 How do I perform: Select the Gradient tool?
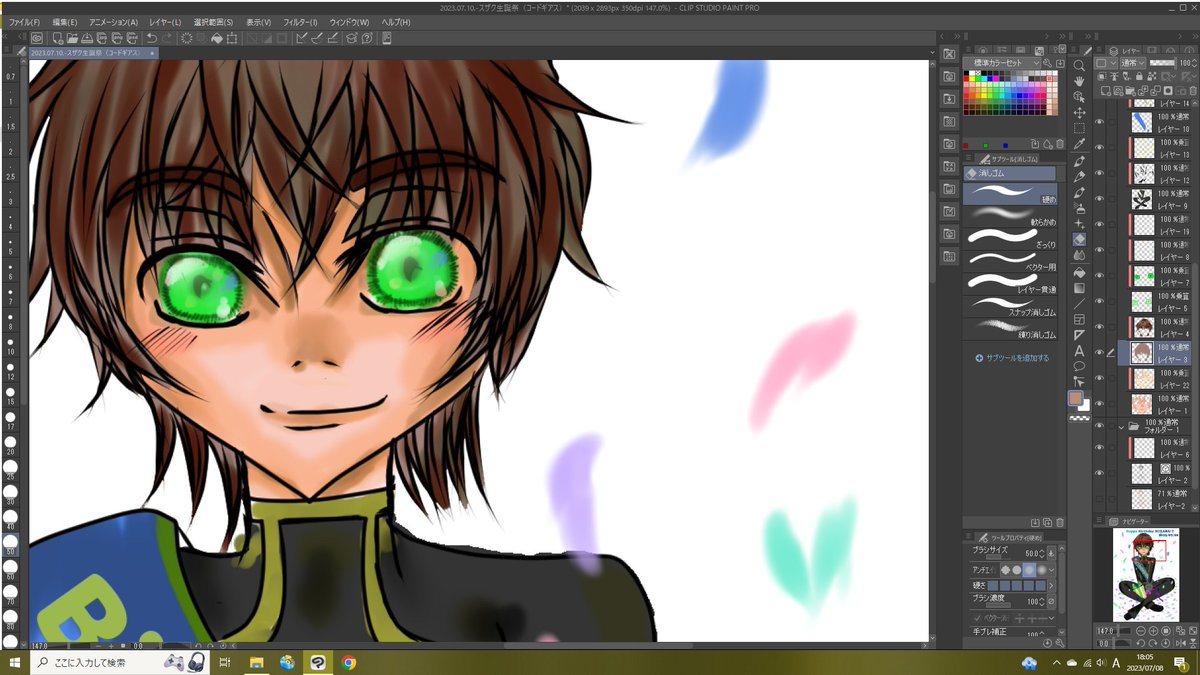click(1079, 287)
